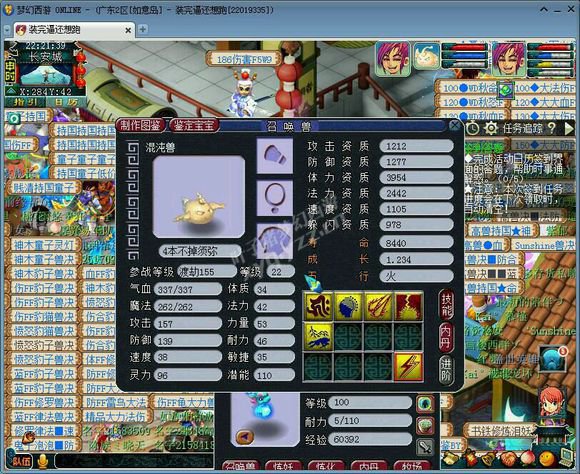Viewport: 580px width, 474px height.
Task: Click the red-haired character portrait at right
Action: tap(552, 404)
